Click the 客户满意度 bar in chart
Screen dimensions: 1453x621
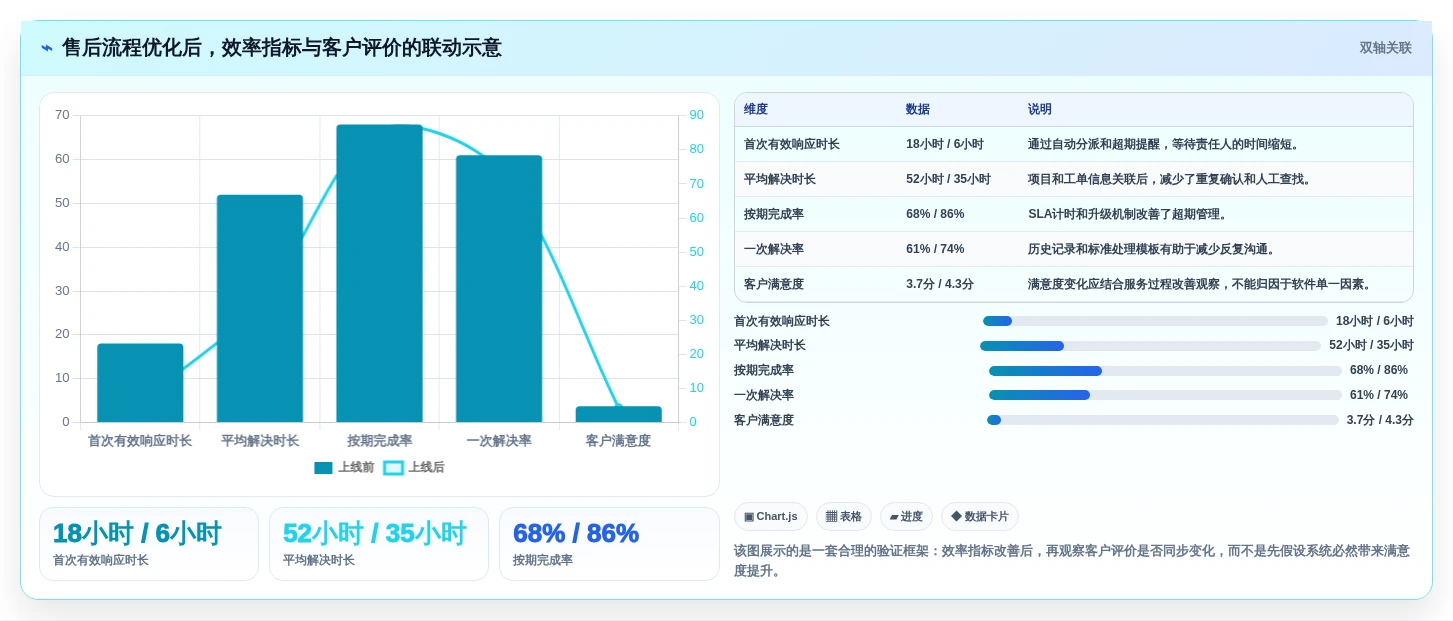(x=619, y=414)
